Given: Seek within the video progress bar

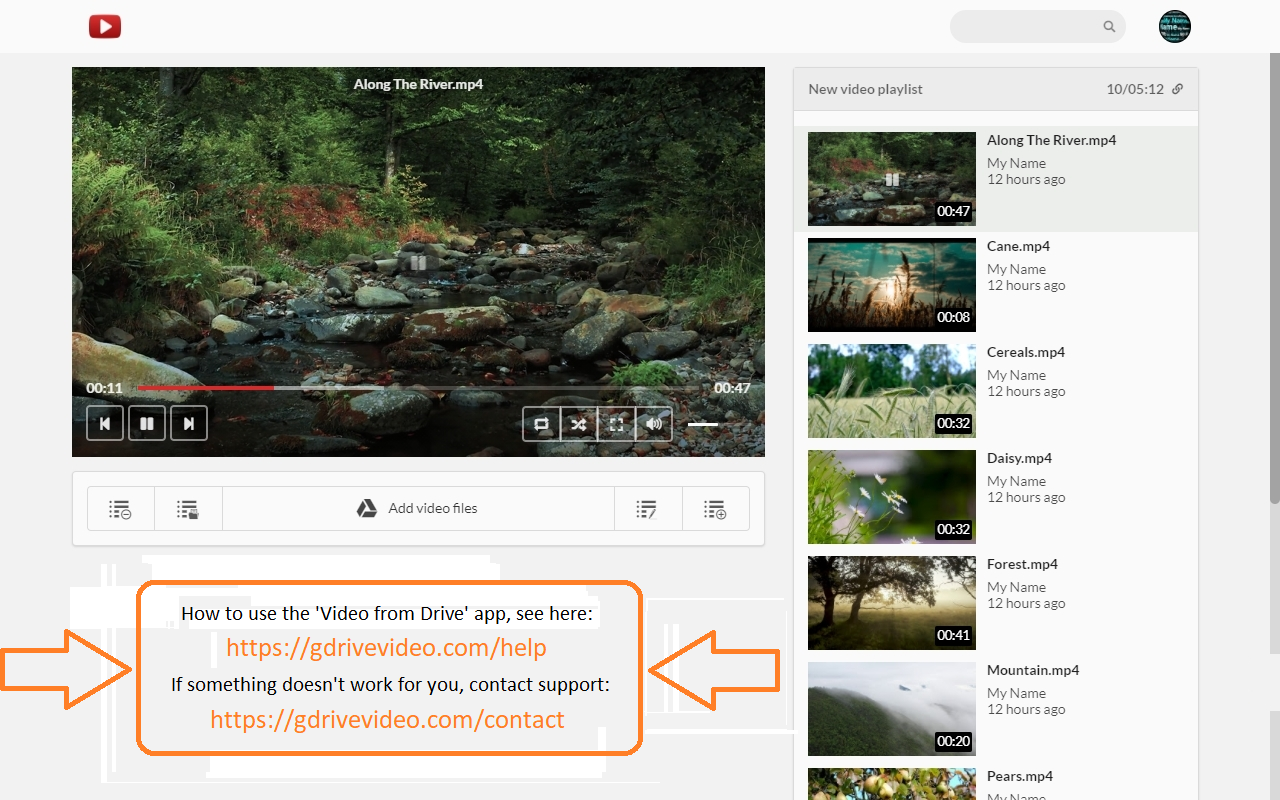Looking at the screenshot, I should click(x=419, y=388).
